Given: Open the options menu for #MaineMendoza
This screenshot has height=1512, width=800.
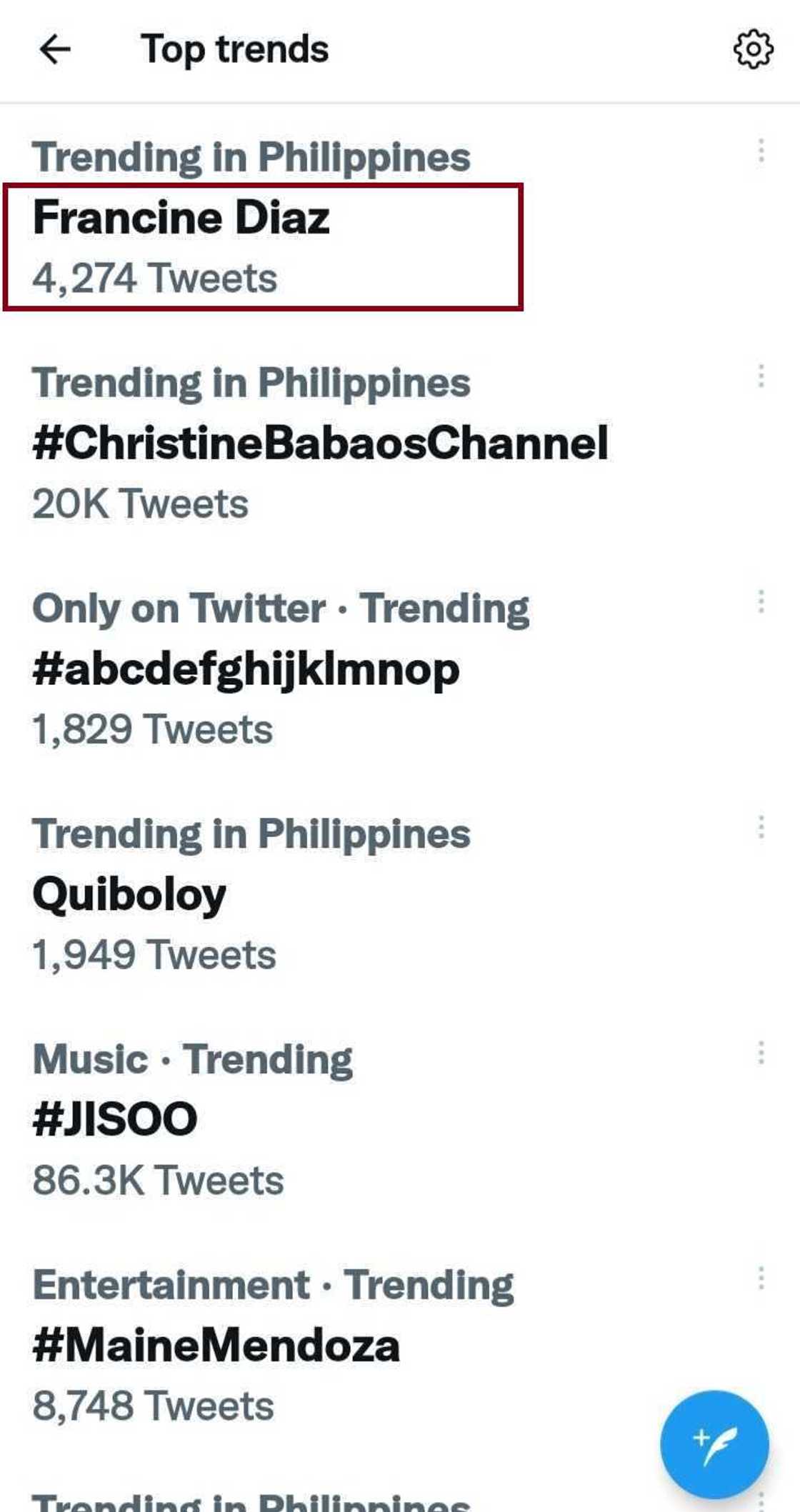Looking at the screenshot, I should (x=760, y=1277).
